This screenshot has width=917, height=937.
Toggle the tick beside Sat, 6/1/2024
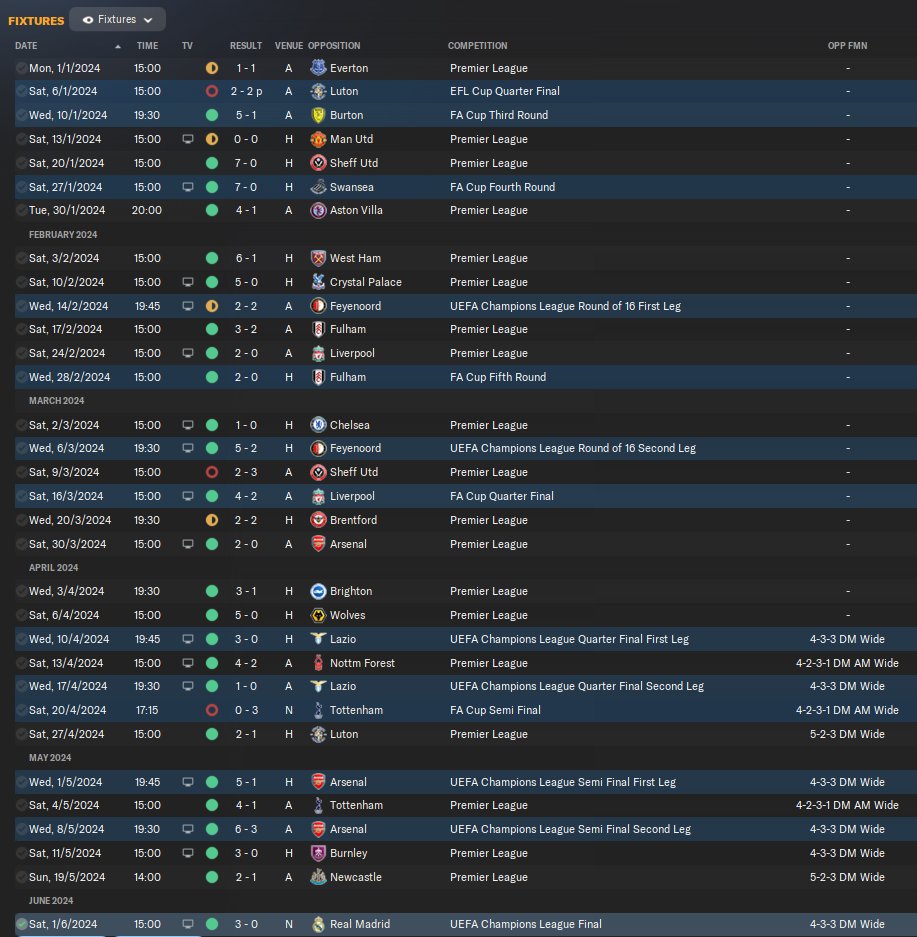click(22, 91)
